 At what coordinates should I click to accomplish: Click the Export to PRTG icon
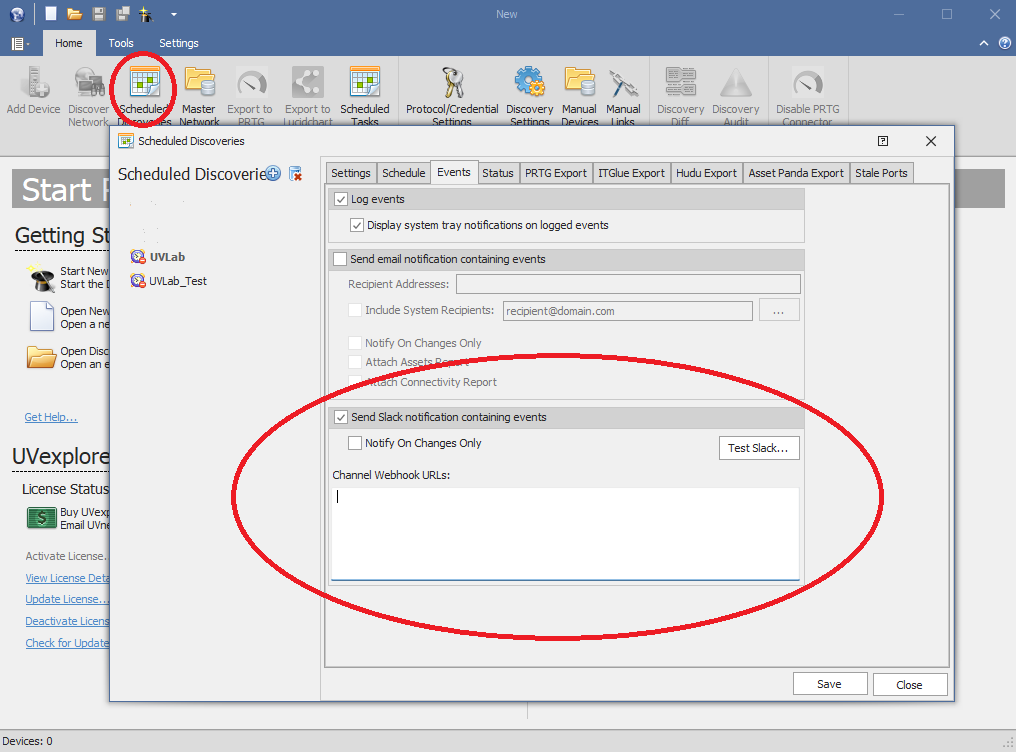(251, 82)
